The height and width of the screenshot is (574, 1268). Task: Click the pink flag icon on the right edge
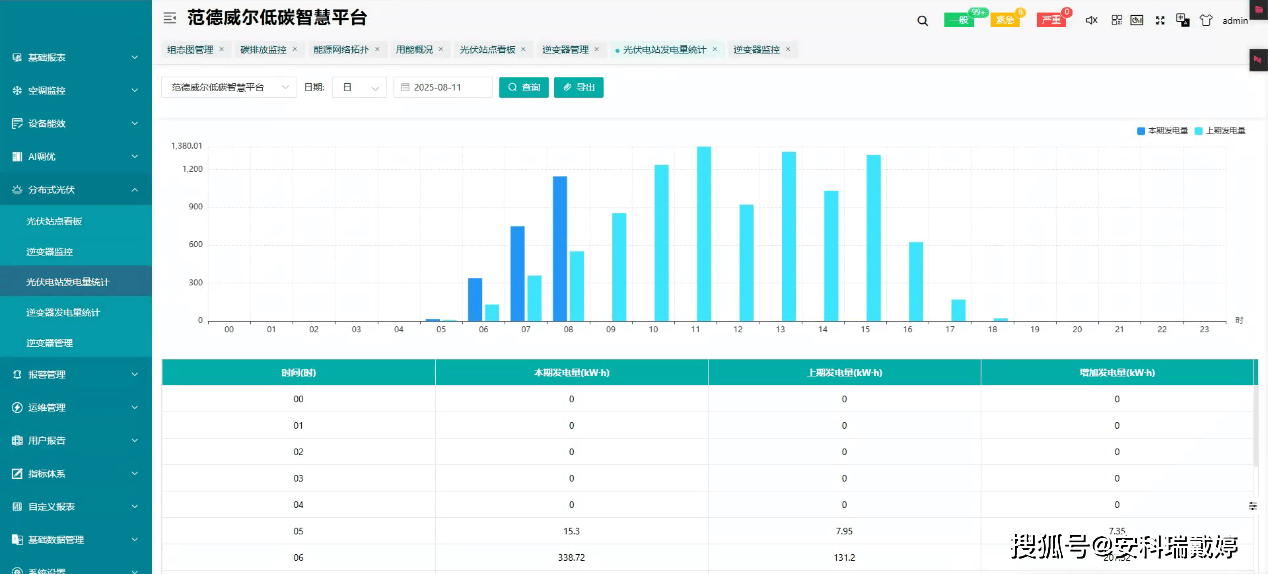[1258, 60]
